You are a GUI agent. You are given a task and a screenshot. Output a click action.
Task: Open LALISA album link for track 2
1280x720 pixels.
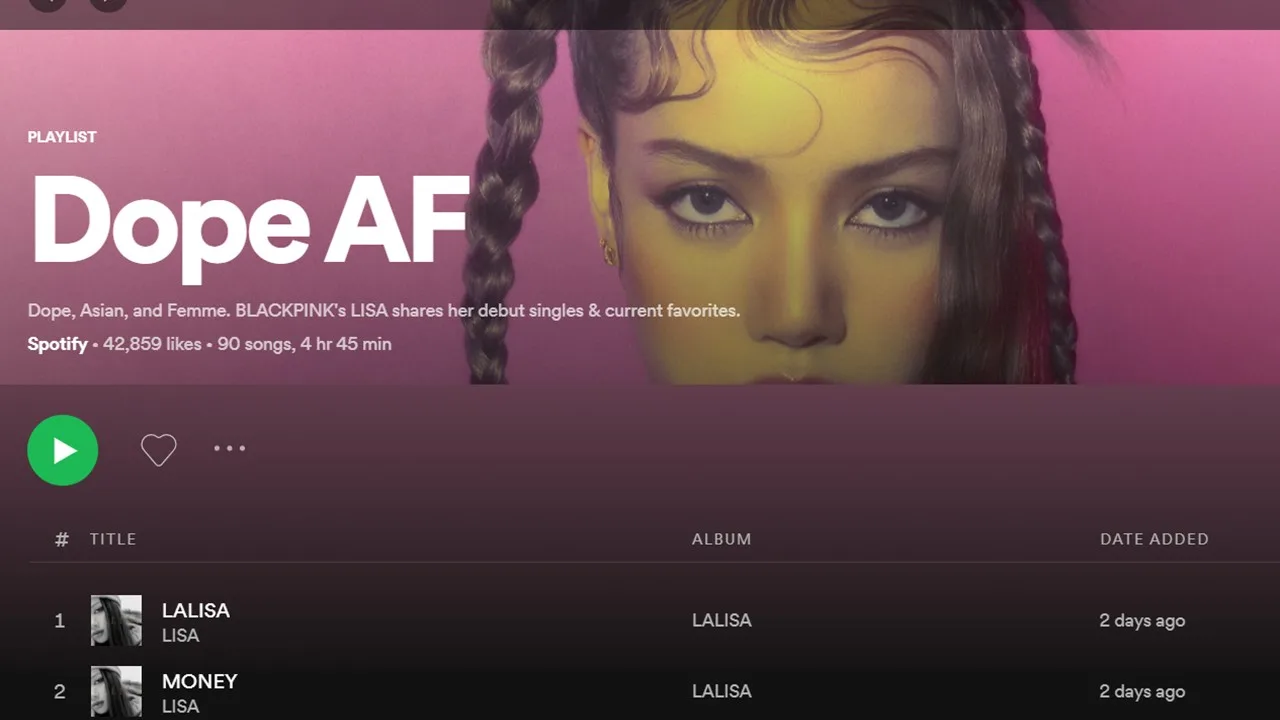(x=721, y=692)
